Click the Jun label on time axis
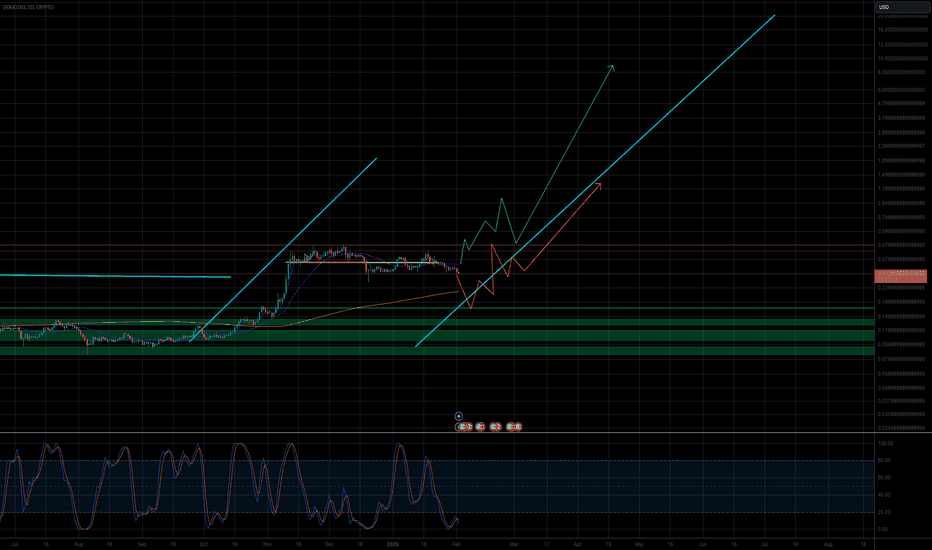Image resolution: width=932 pixels, height=550 pixels. [x=703, y=544]
